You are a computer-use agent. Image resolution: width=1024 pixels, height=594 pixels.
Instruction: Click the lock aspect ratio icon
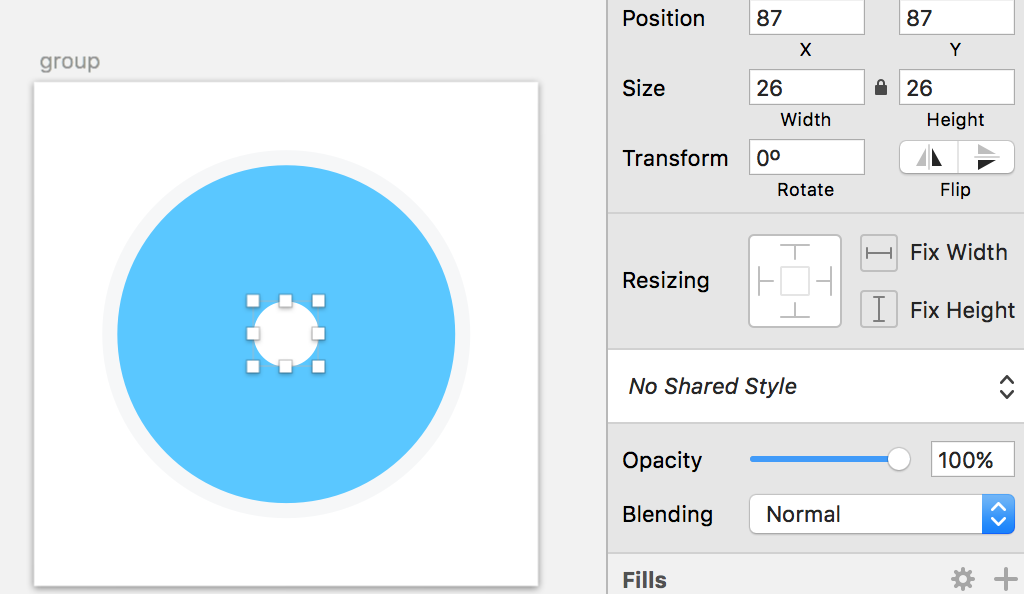pyautogui.click(x=881, y=88)
